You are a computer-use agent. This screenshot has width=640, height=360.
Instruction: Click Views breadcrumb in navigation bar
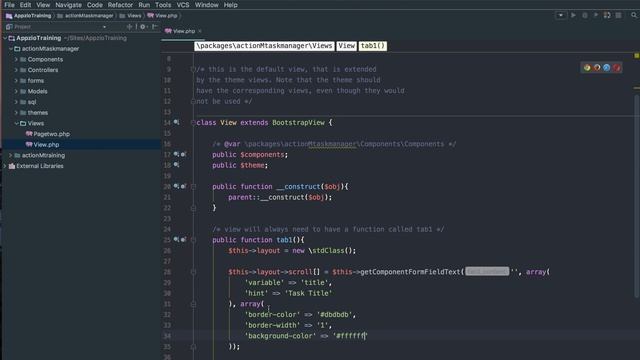coord(130,16)
